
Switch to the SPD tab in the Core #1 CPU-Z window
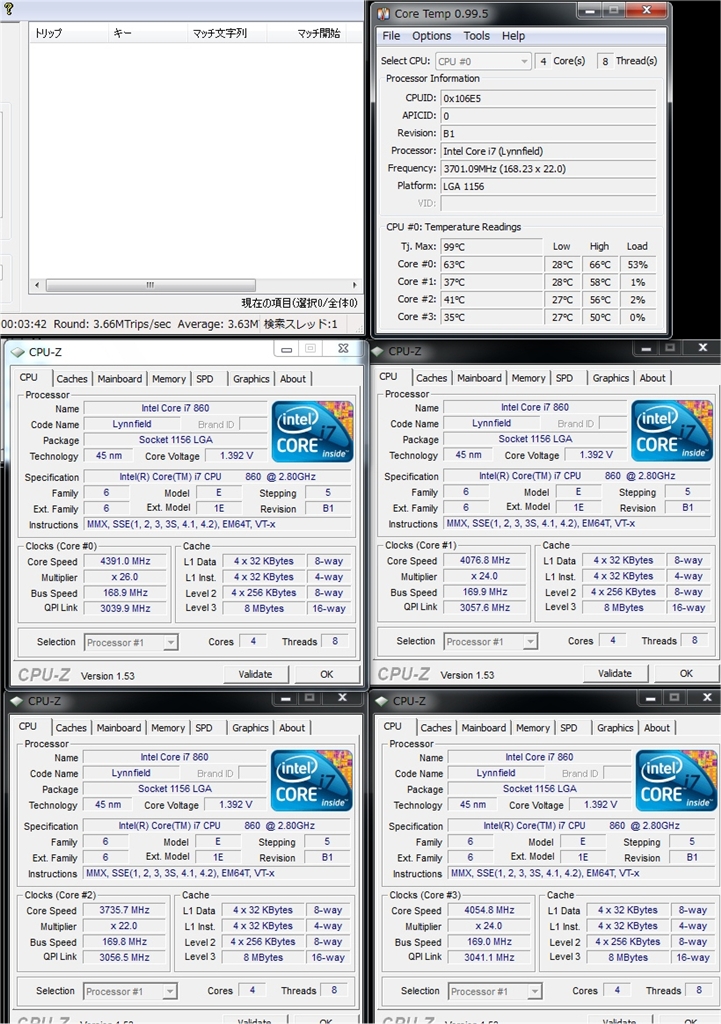[x=564, y=378]
